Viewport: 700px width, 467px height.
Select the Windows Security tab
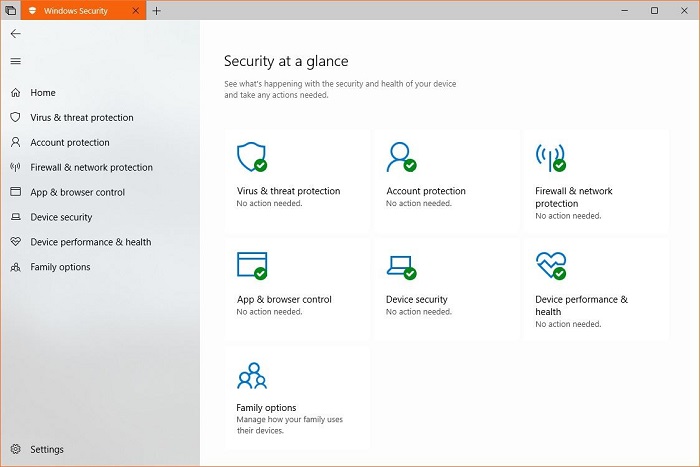click(x=83, y=11)
